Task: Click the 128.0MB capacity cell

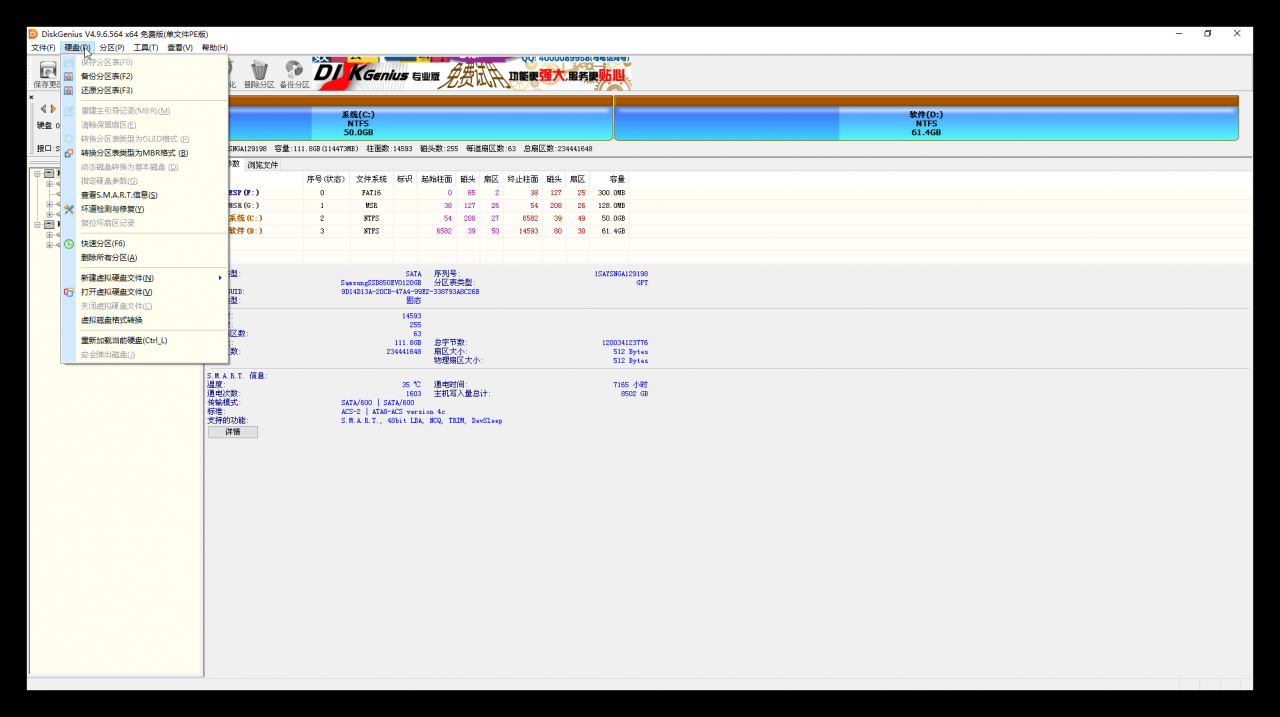Action: [x=612, y=205]
